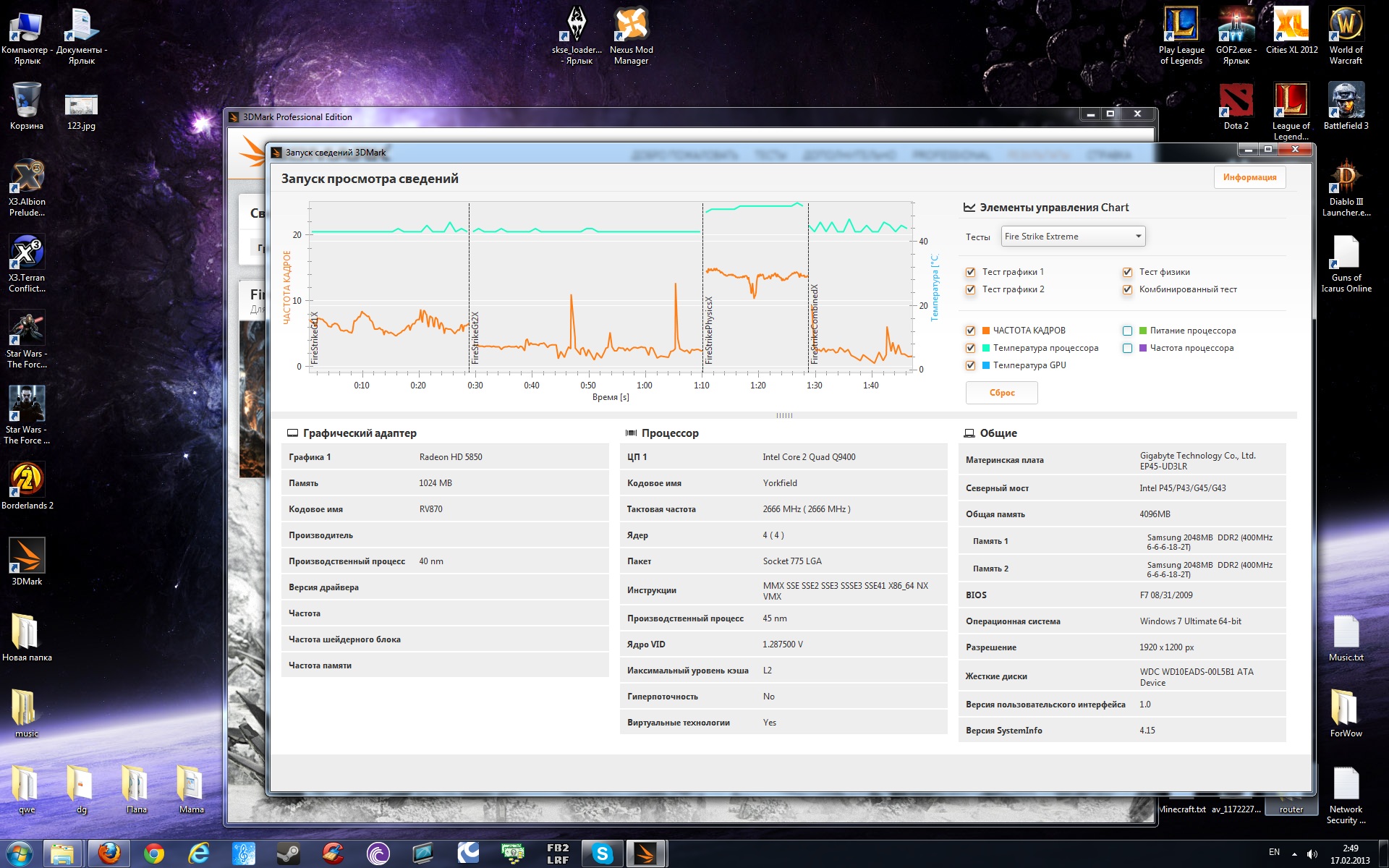Toggle the ЧАСТОТА КАДРОВ series checkbox

(x=970, y=331)
